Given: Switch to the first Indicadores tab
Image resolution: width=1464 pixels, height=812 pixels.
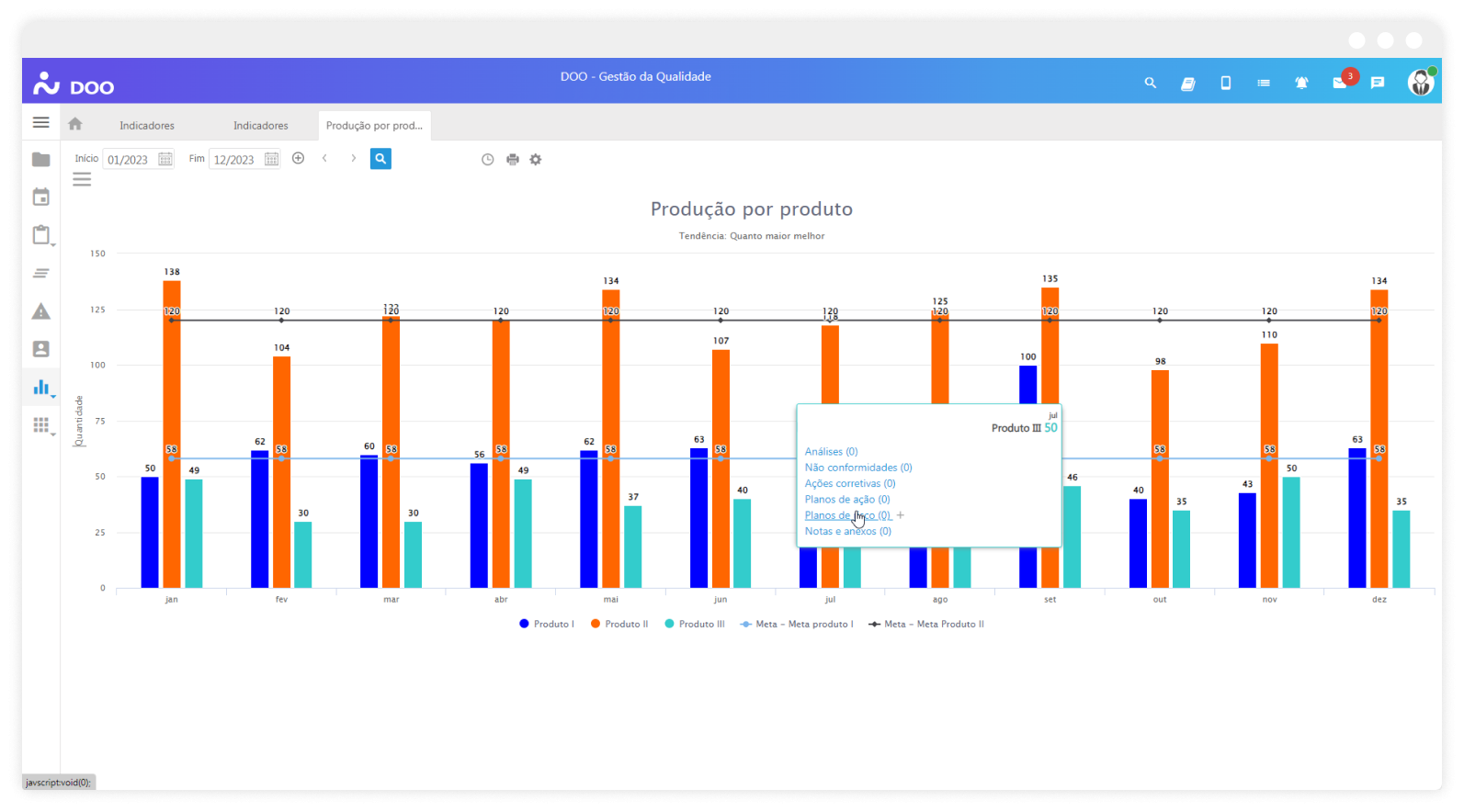Looking at the screenshot, I should click(x=147, y=126).
